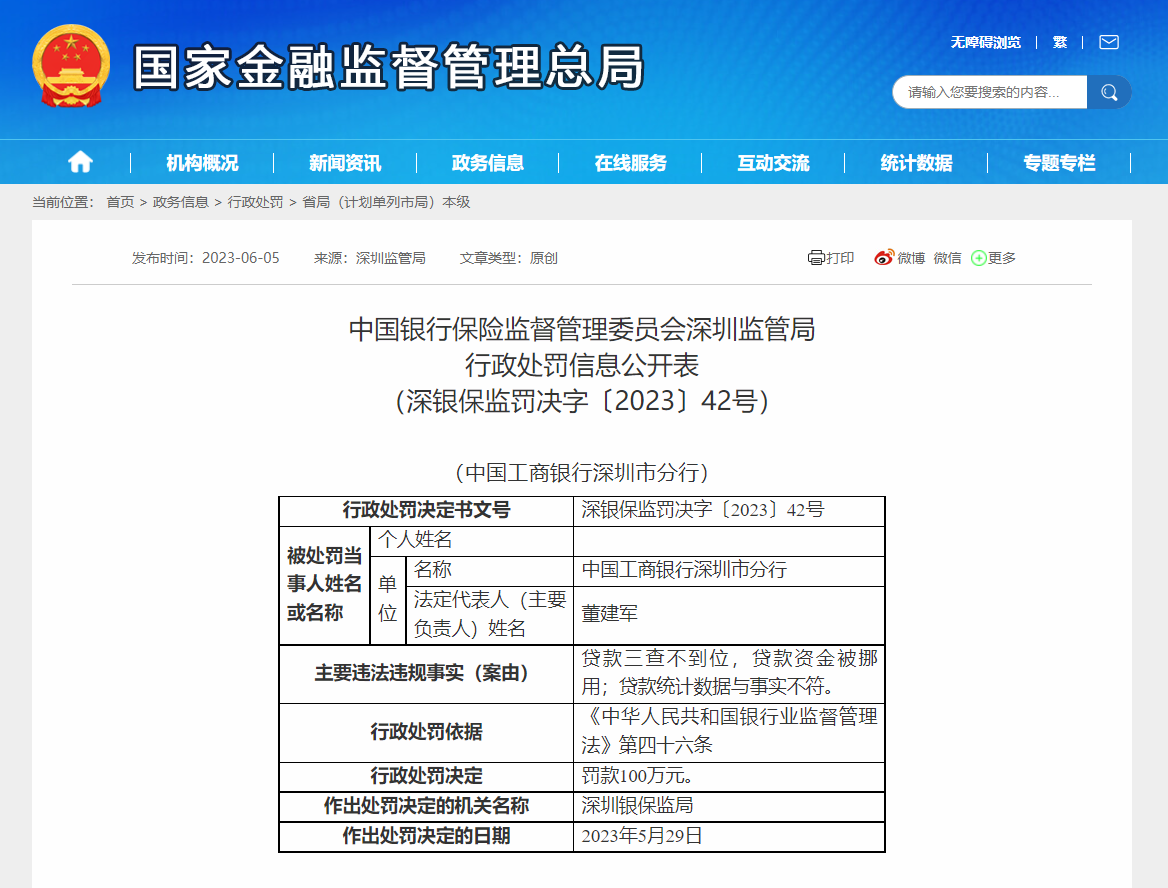Click subtitle (中国工商银行深圳市分行) above table

[x=582, y=472]
